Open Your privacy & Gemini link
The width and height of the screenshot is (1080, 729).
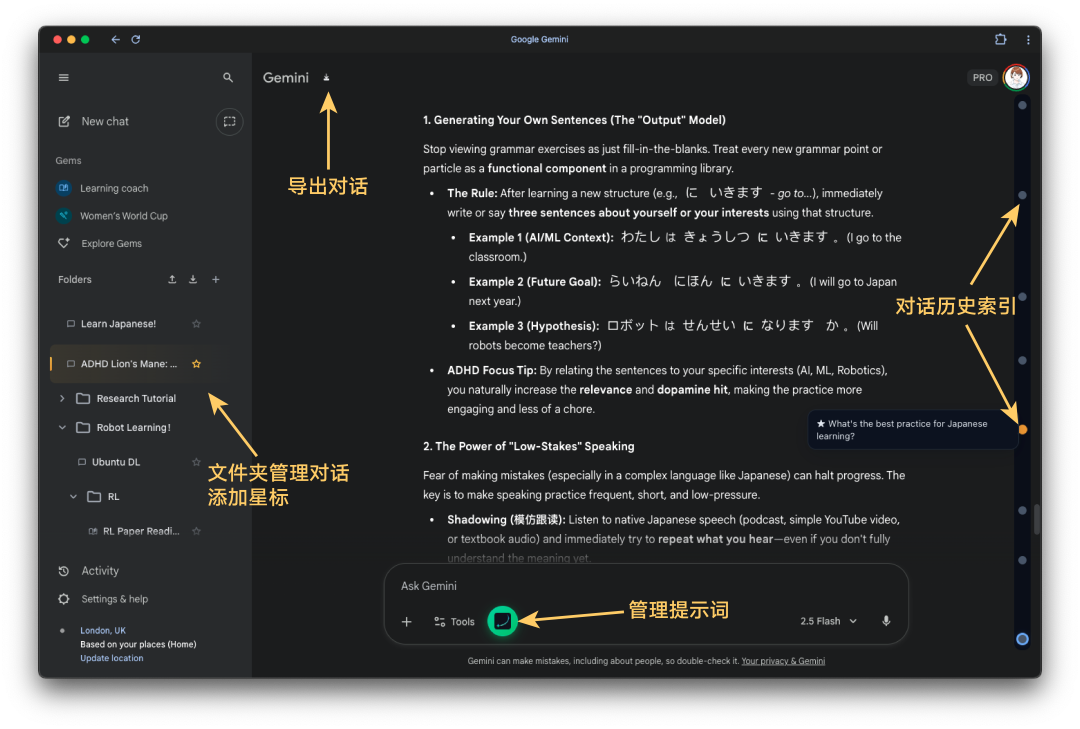coord(783,661)
